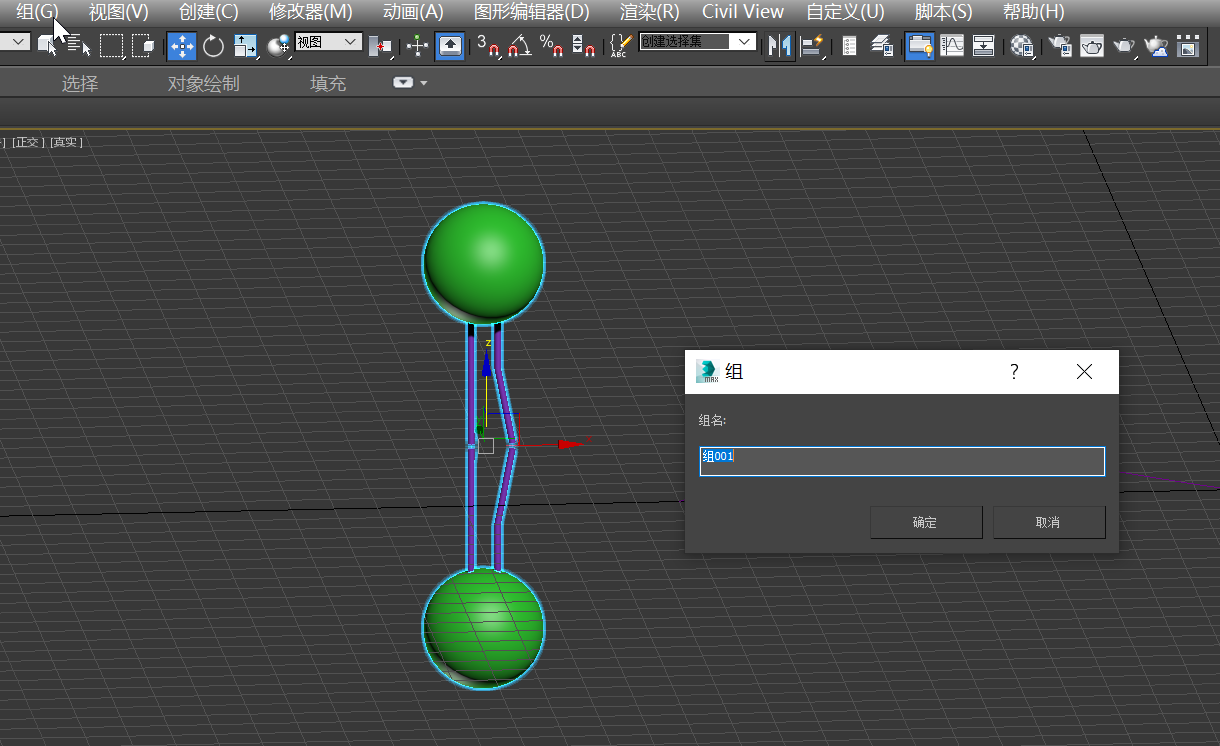Viewport: 1220px width, 746px height.
Task: Activate the Select and Place tool
Action: (x=279, y=45)
